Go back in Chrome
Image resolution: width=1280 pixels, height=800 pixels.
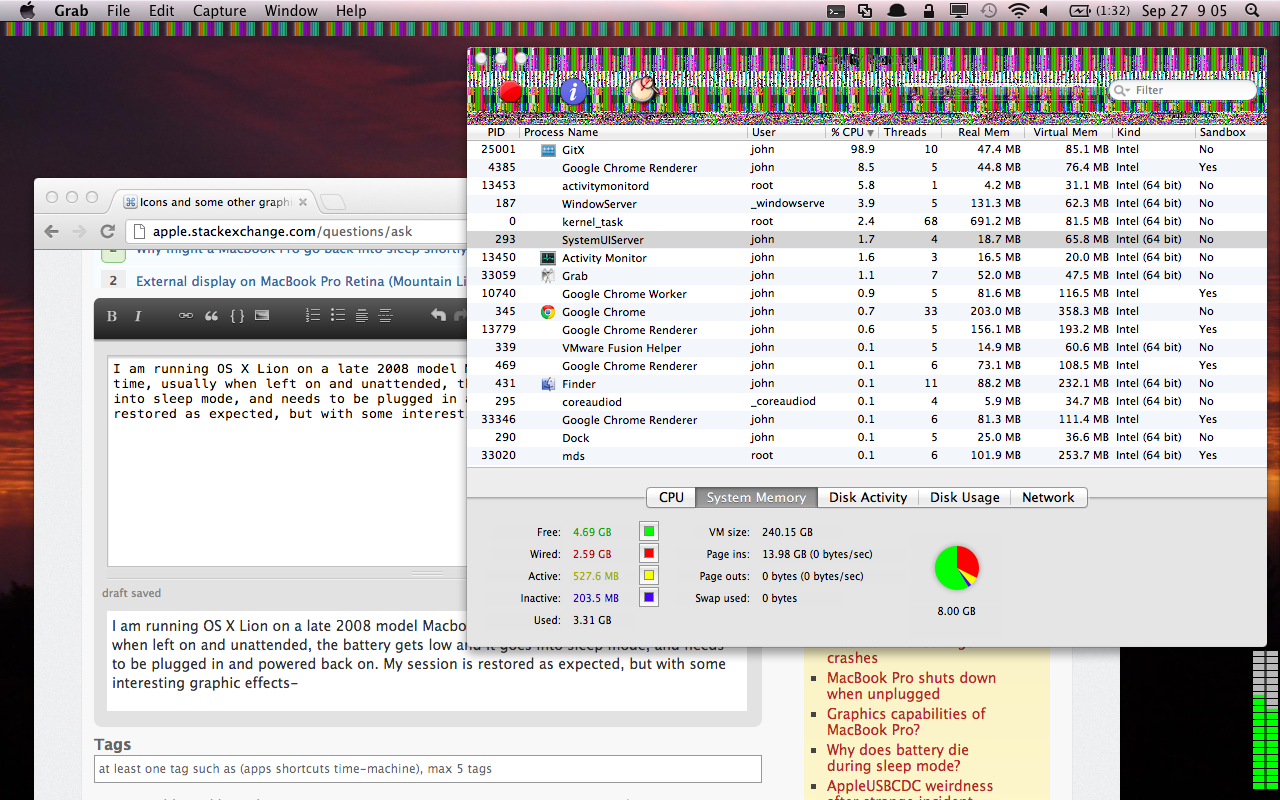52,232
